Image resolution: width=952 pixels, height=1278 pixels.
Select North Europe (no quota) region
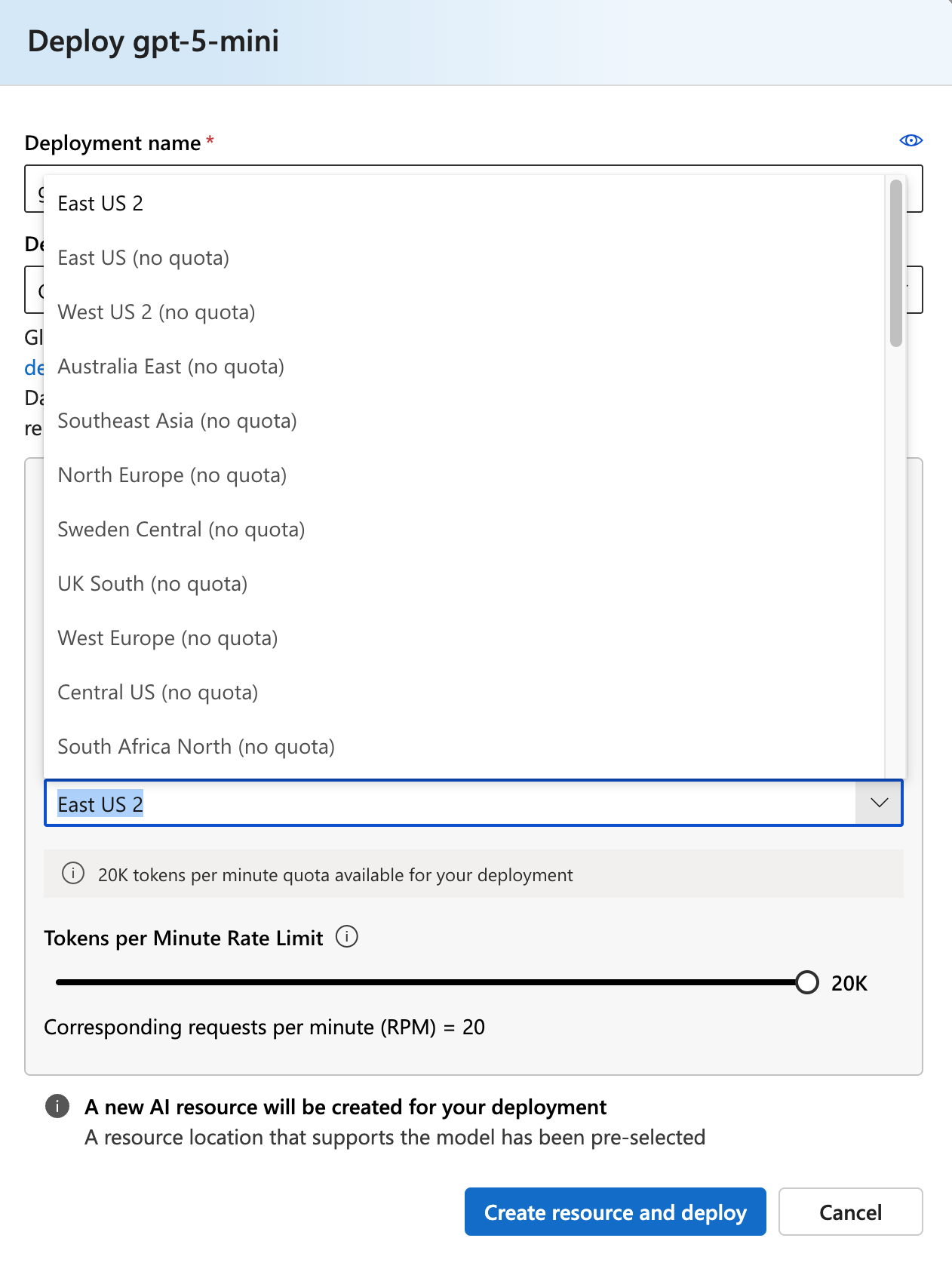464,475
